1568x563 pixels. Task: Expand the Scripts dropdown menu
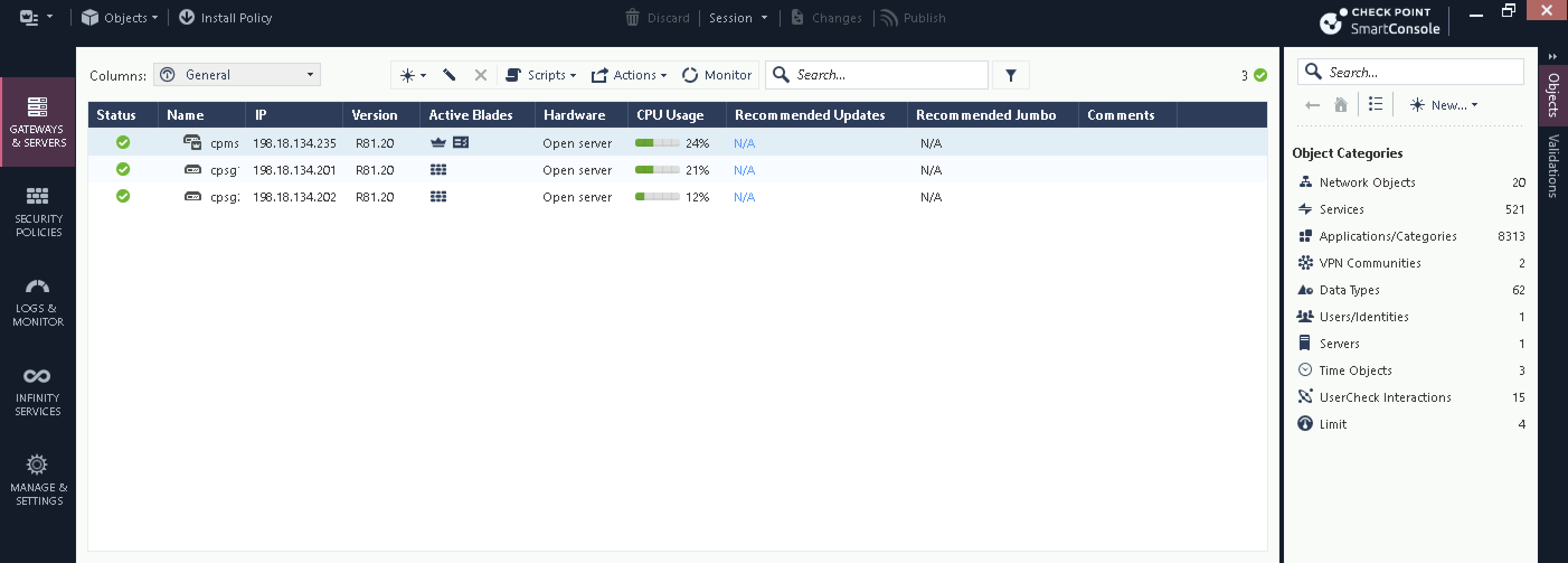click(x=541, y=75)
